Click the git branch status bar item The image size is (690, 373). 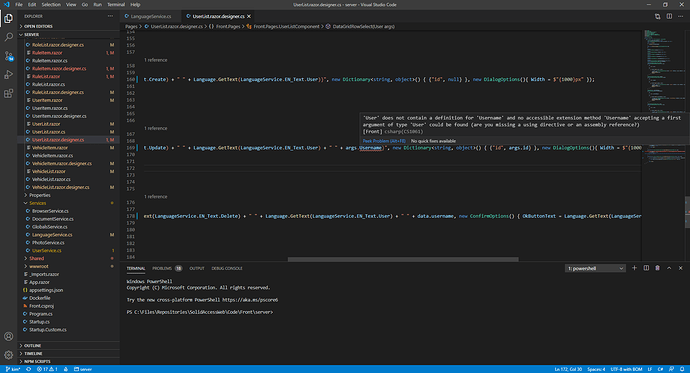(x=13, y=369)
